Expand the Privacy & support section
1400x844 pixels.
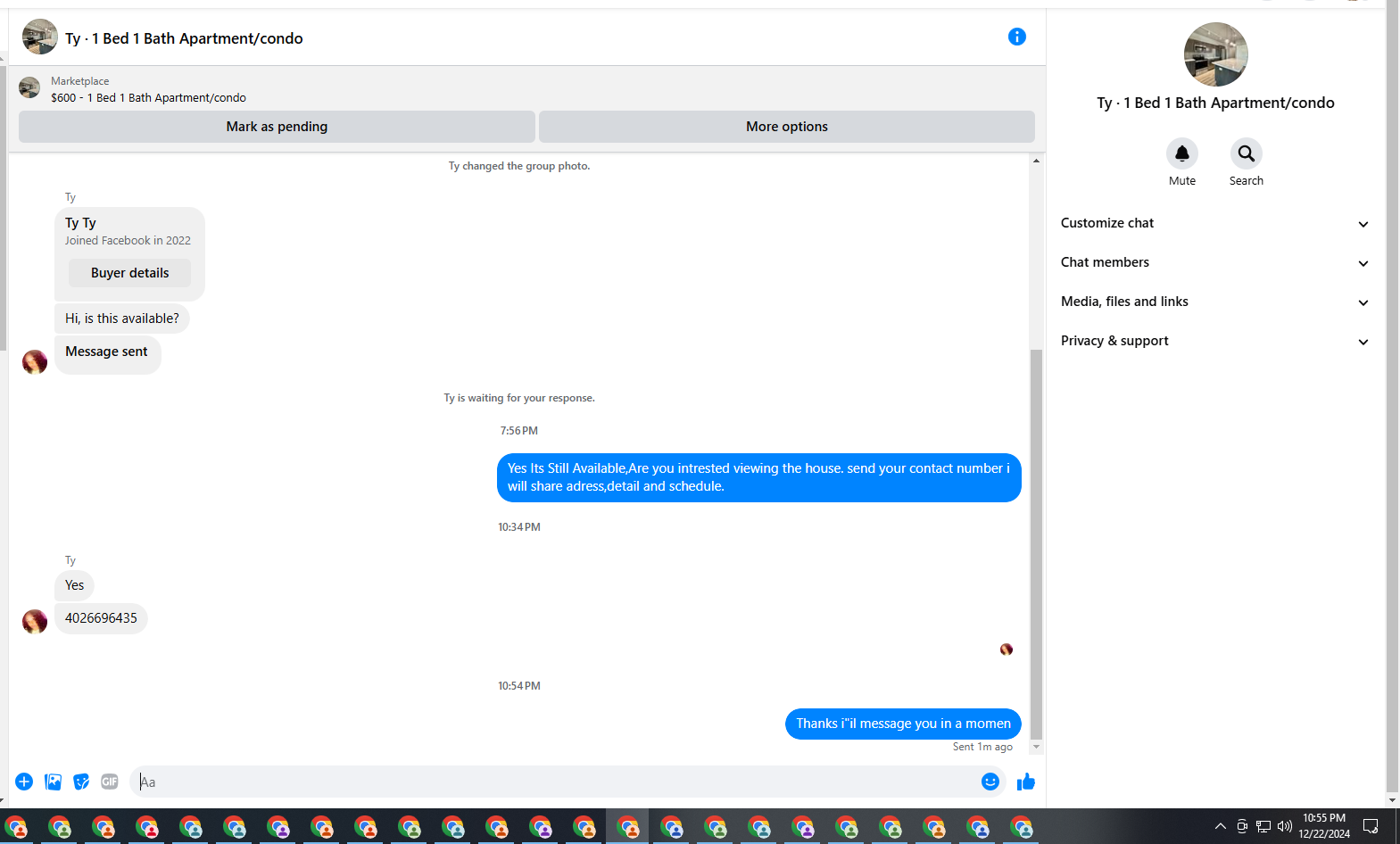click(1214, 341)
